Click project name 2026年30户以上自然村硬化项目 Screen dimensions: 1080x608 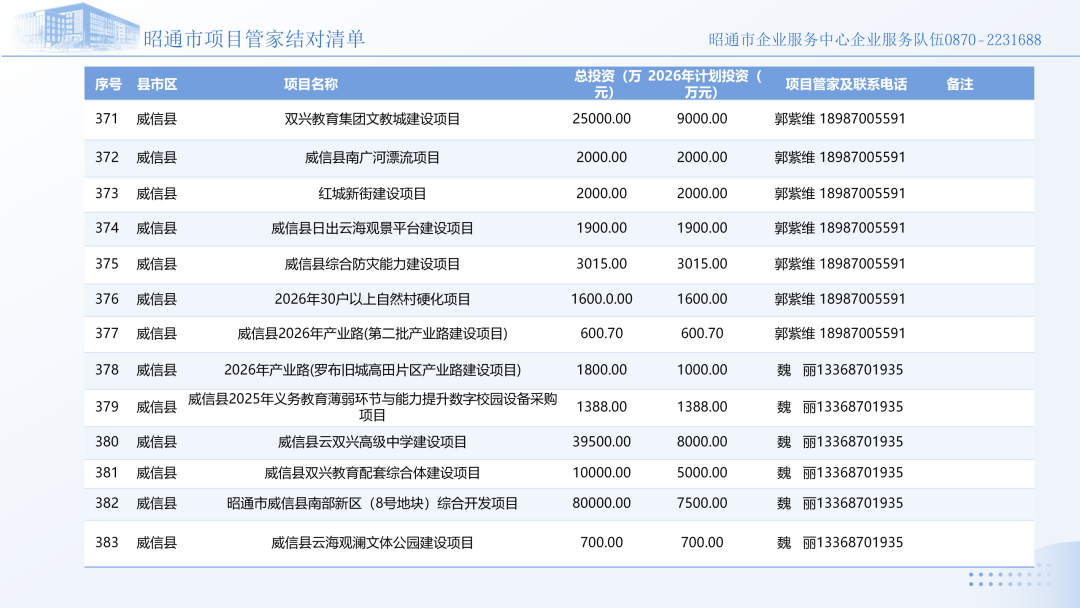pos(372,299)
